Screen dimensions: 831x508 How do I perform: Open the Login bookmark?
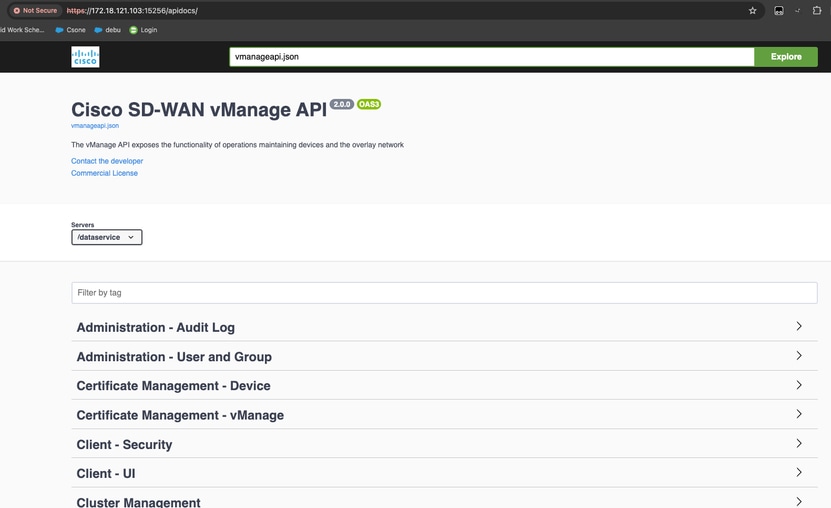click(x=143, y=30)
